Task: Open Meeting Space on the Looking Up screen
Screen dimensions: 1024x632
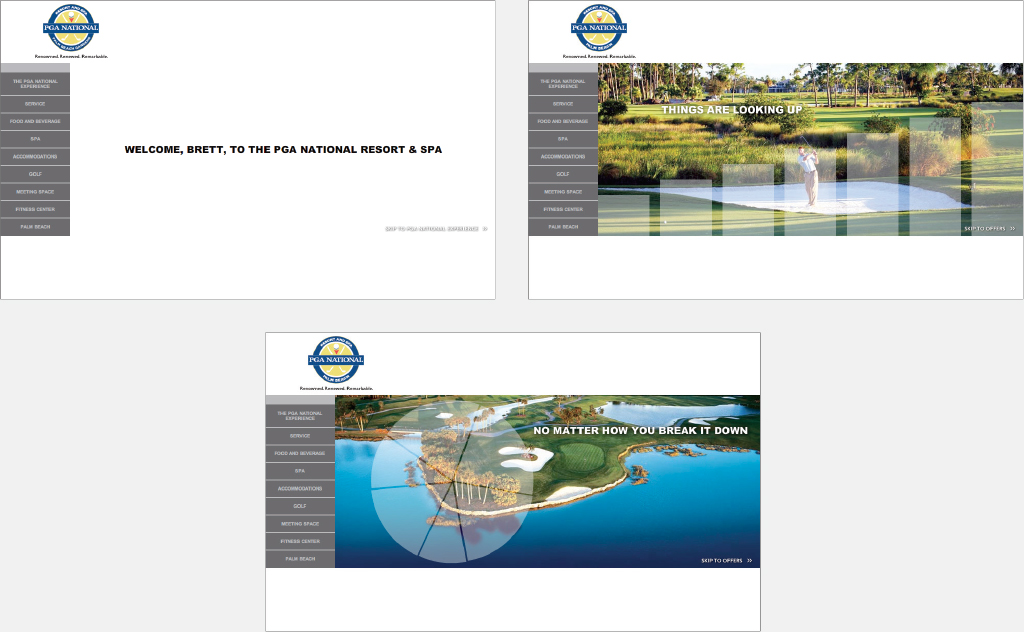Action: pyautogui.click(x=563, y=192)
